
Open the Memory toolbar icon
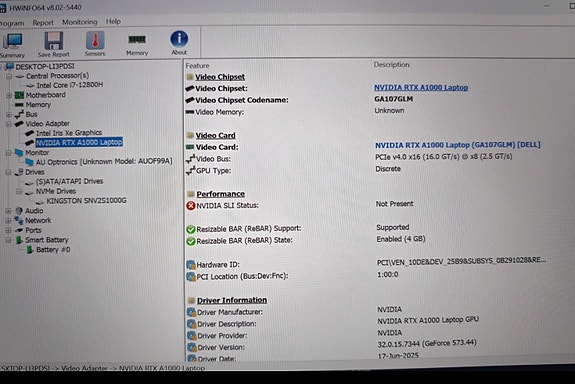[x=137, y=45]
